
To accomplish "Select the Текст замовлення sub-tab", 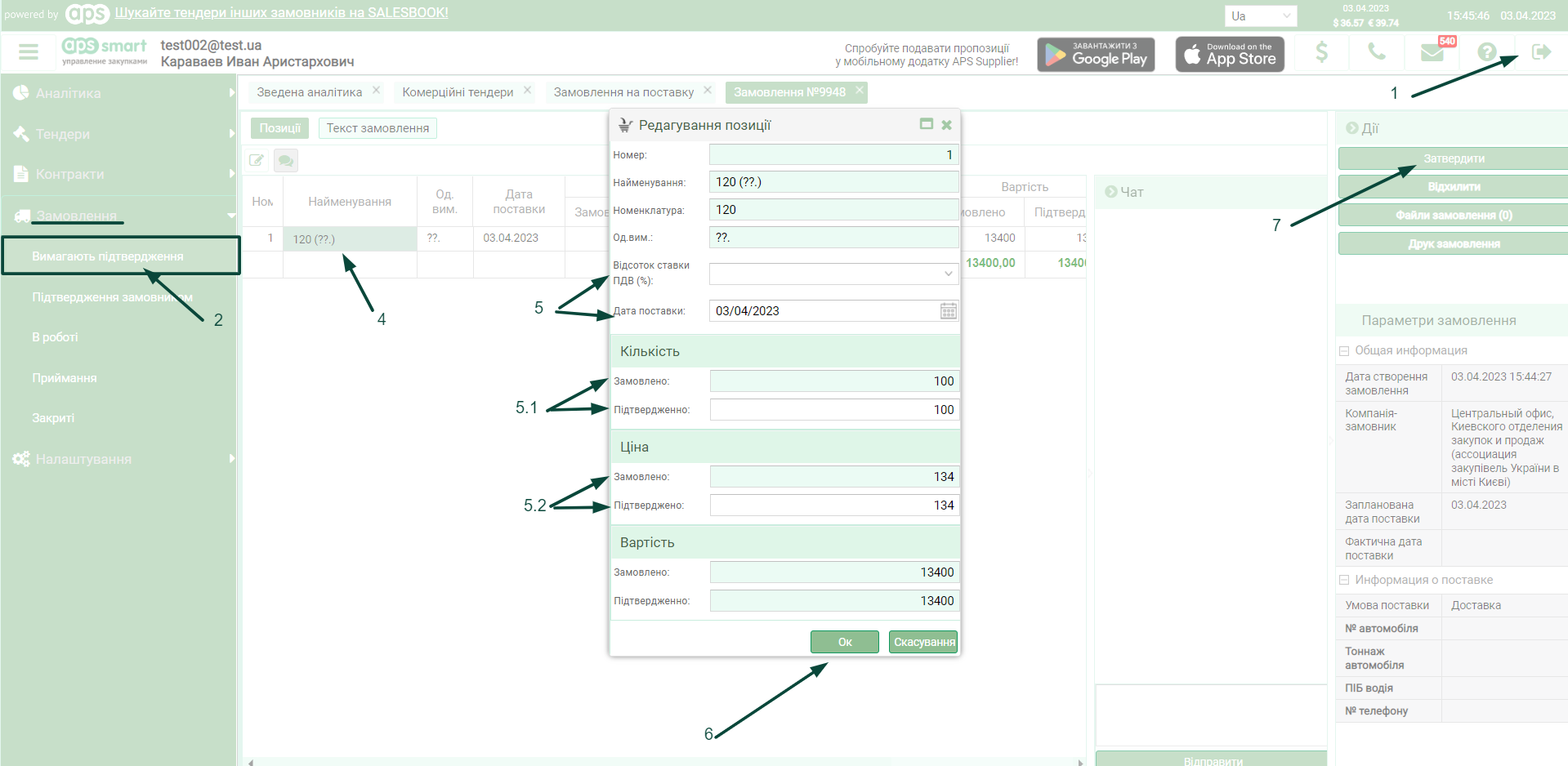I will 377,128.
